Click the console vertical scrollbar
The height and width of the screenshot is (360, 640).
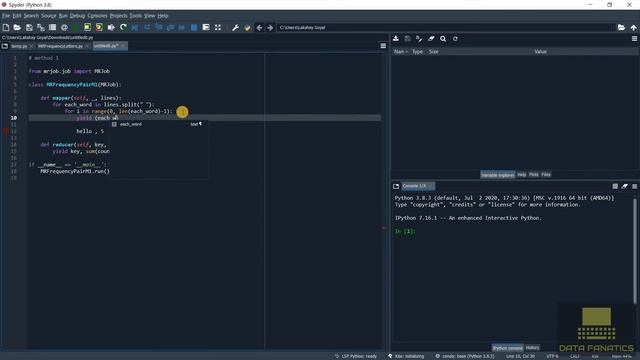coord(635,251)
